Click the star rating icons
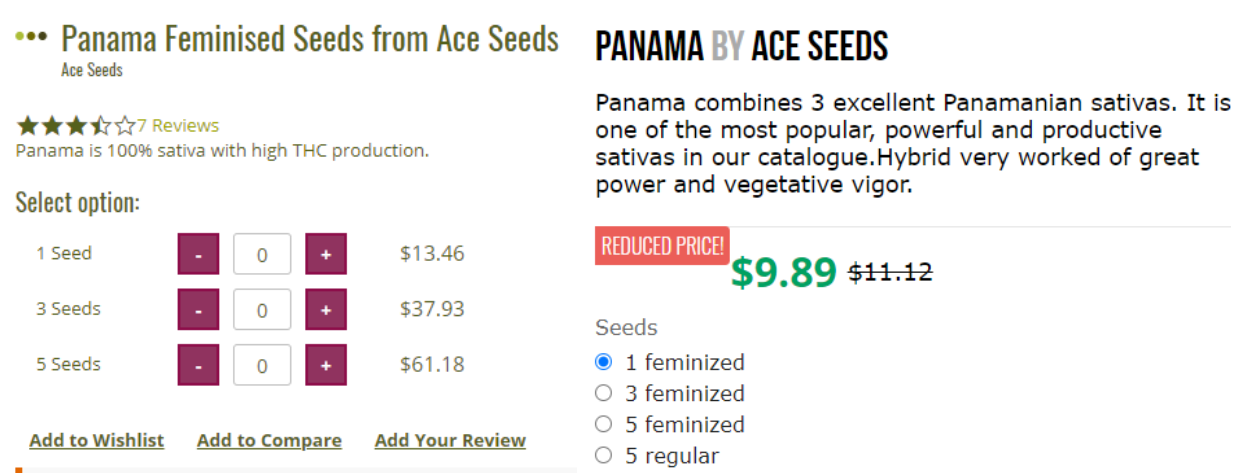 pyautogui.click(x=75, y=126)
